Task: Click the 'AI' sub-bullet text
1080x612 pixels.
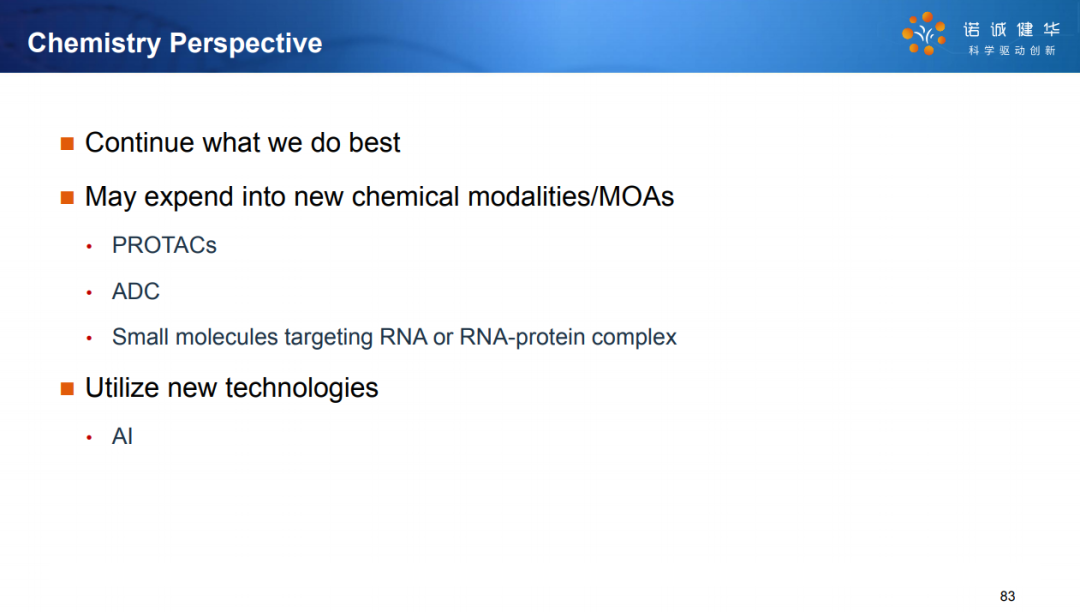Action: tap(122, 436)
